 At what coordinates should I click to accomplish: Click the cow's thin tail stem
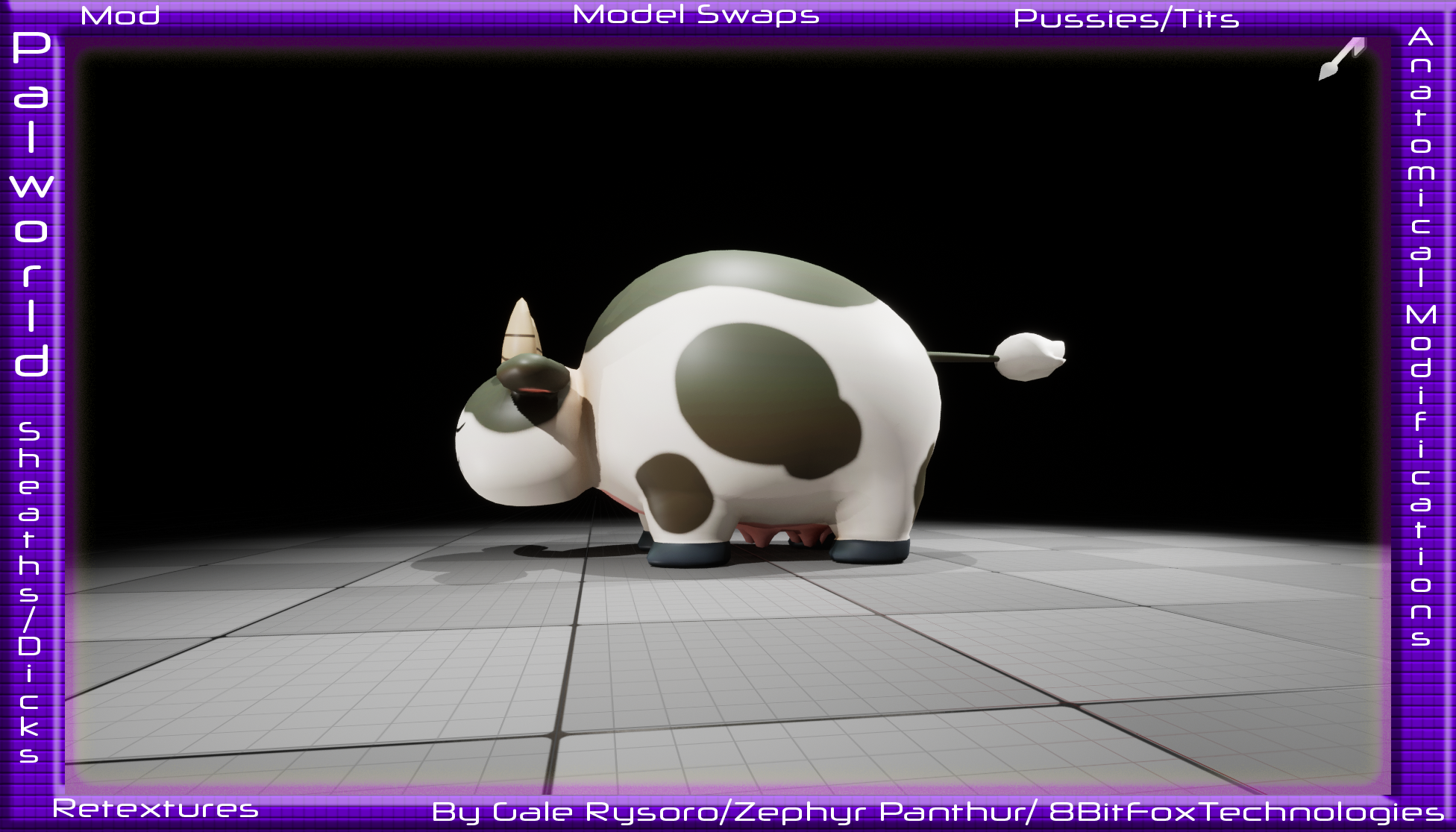[961, 356]
